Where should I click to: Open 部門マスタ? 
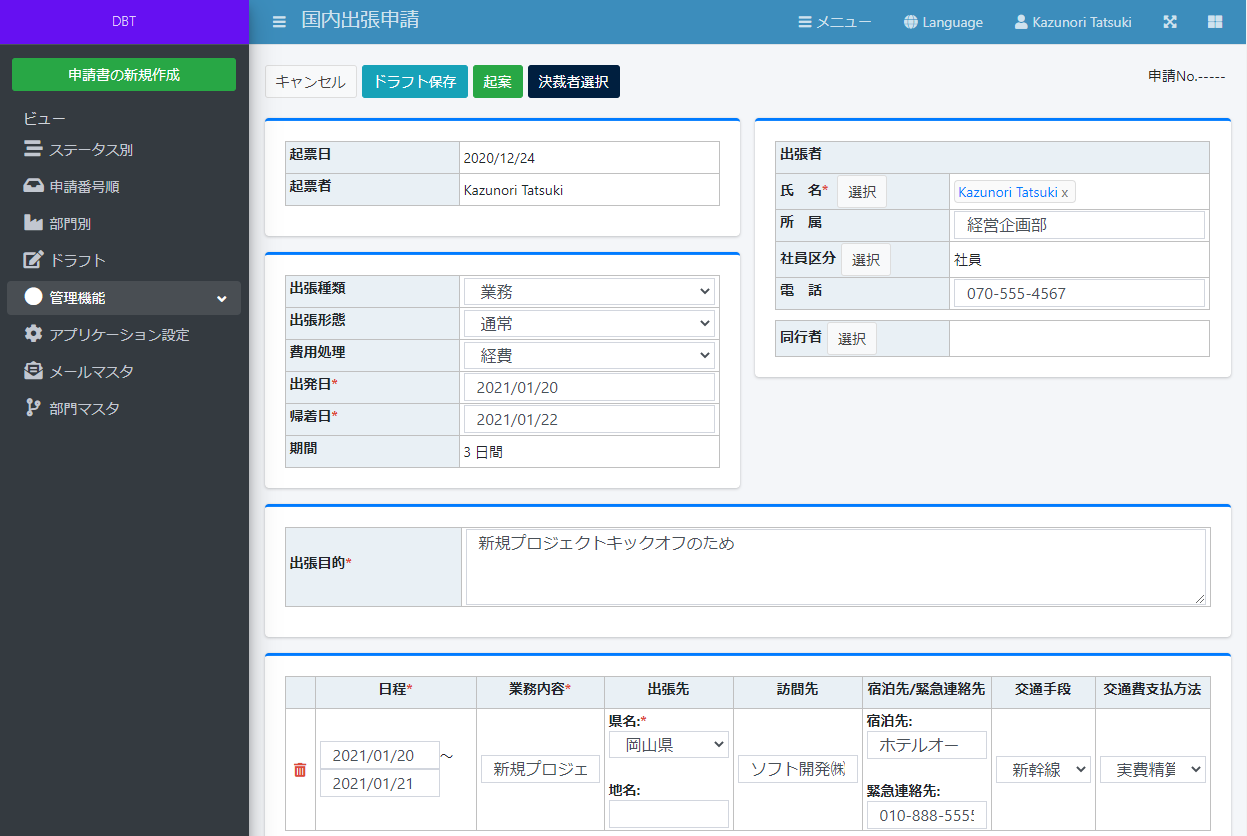[x=124, y=409]
